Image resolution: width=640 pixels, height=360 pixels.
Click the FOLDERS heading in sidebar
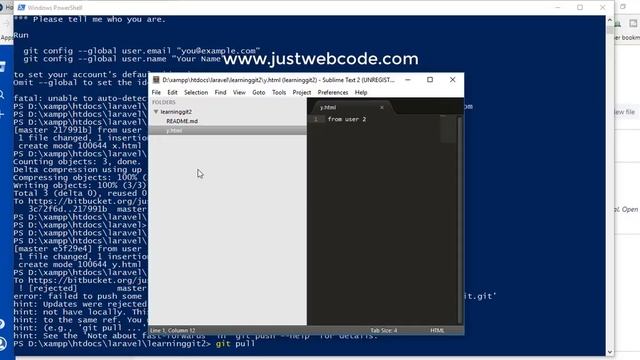[x=164, y=102]
